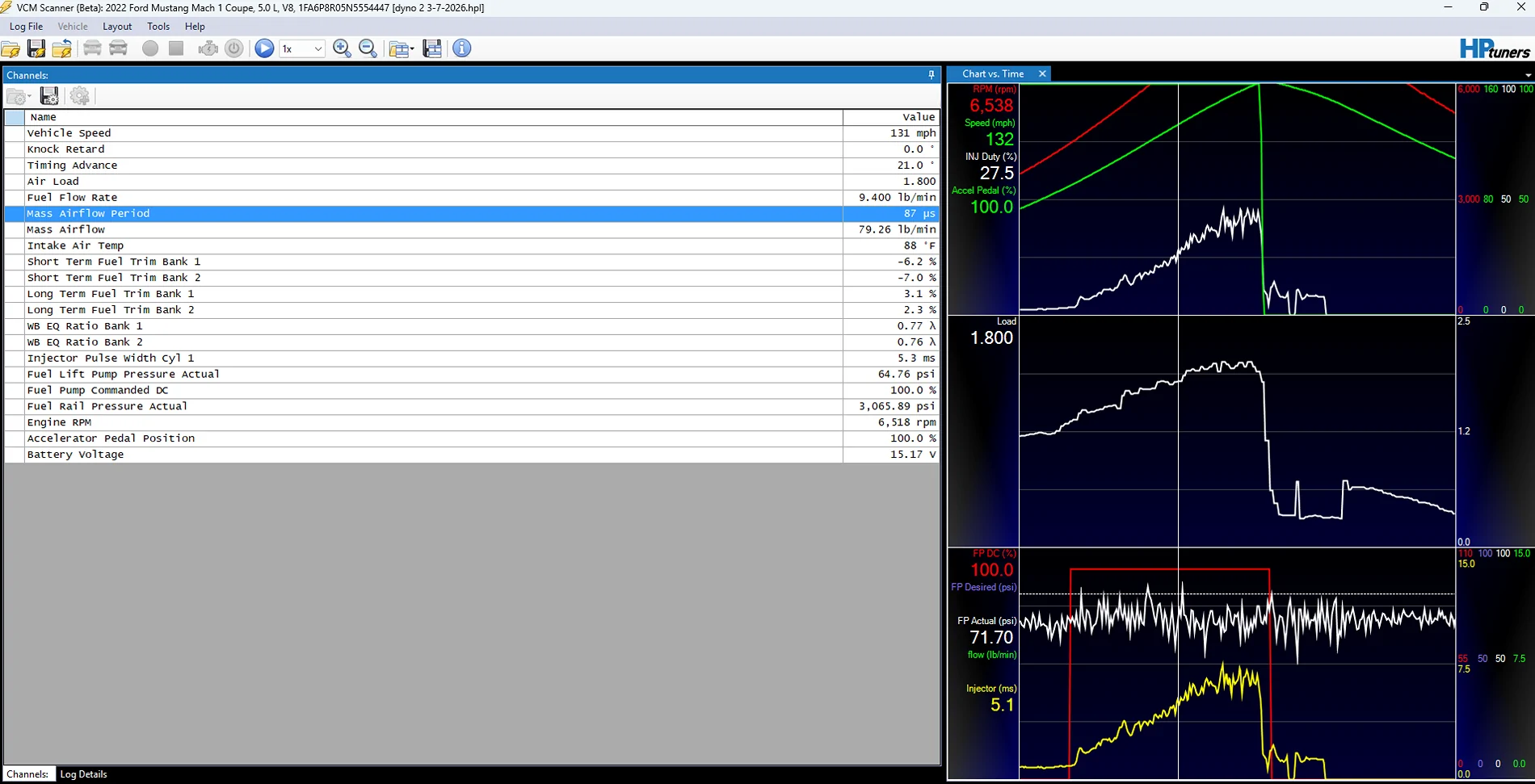1535x784 pixels.
Task: Open a log file with the folder icon
Action: click(x=11, y=48)
